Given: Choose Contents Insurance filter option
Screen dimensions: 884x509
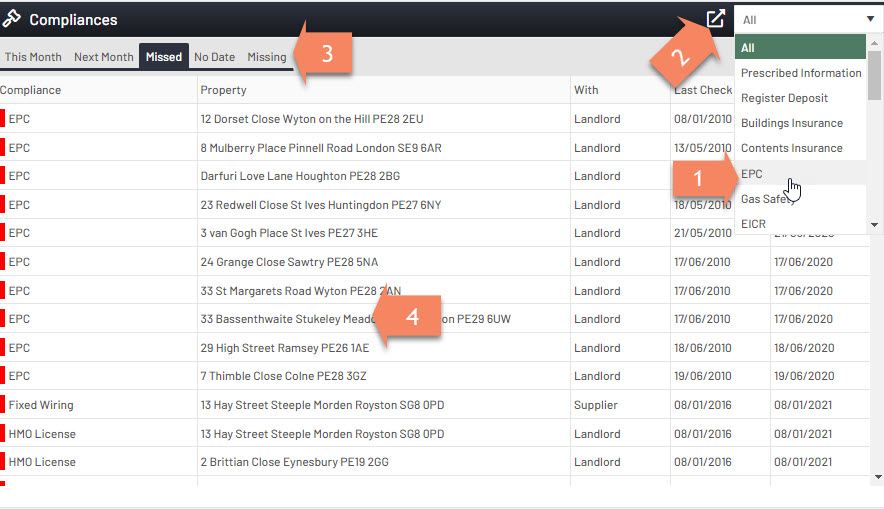Looking at the screenshot, I should coord(791,148).
